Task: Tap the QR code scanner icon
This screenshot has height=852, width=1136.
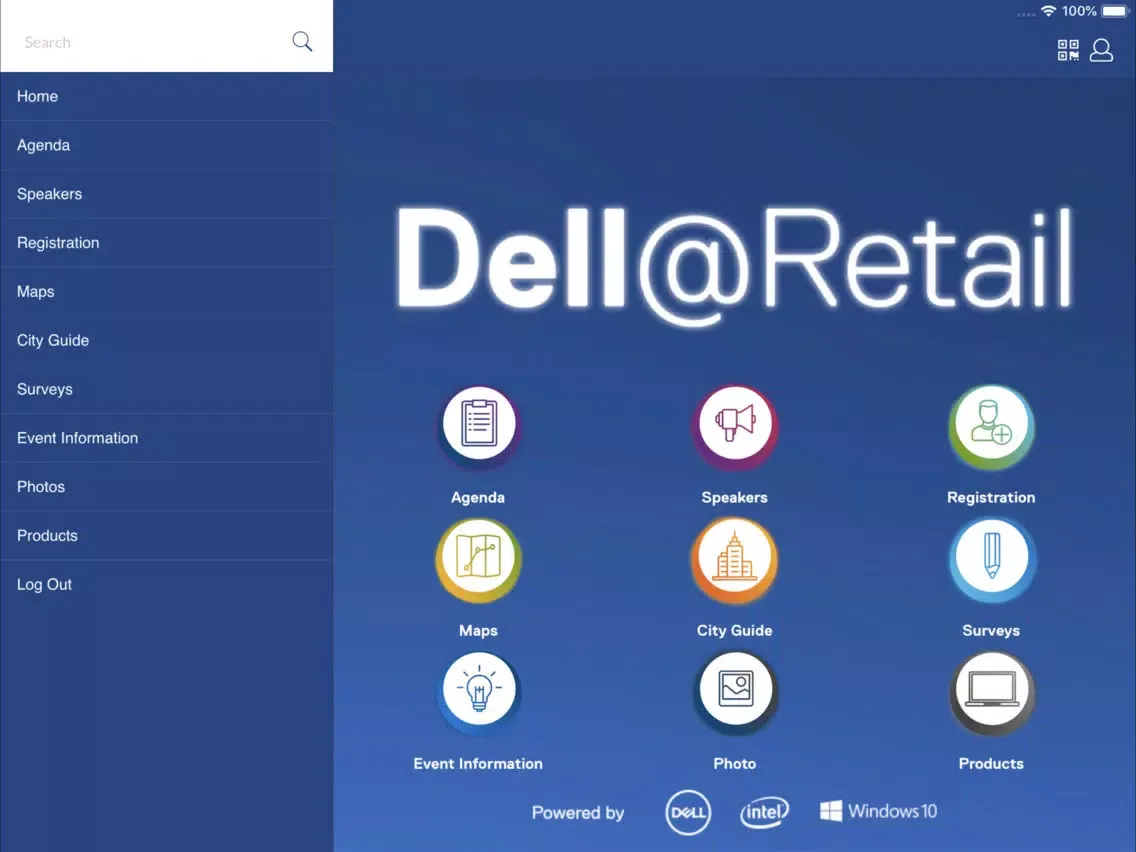Action: [x=1068, y=50]
